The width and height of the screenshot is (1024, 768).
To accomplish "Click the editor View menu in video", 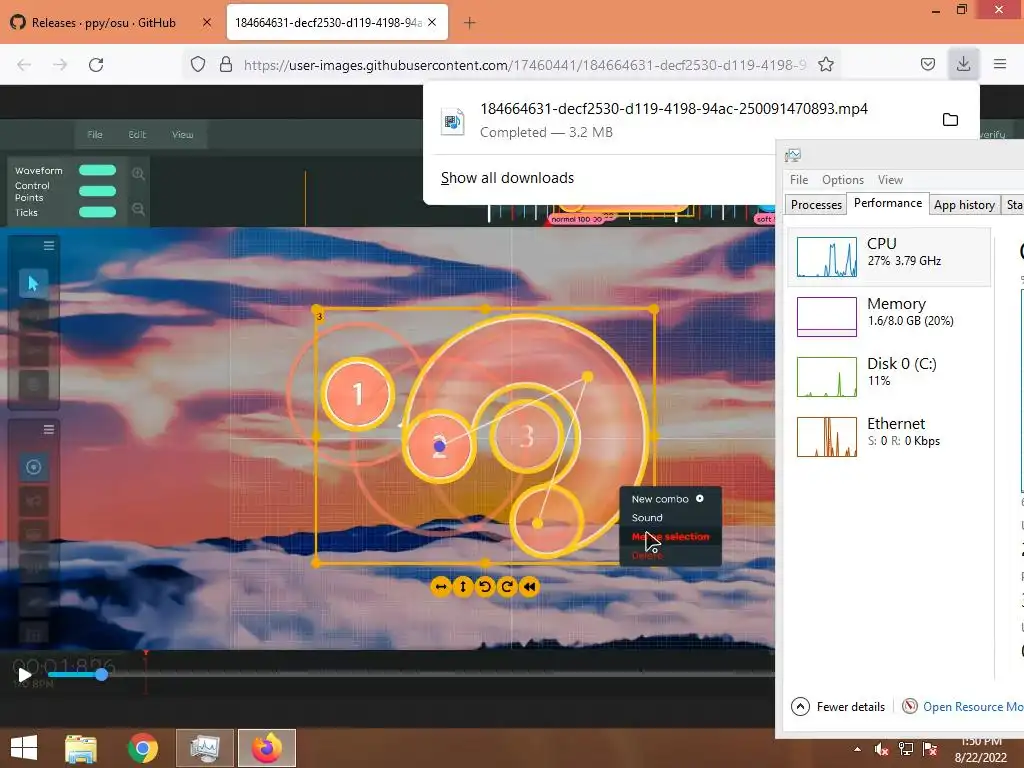I will coord(182,135).
